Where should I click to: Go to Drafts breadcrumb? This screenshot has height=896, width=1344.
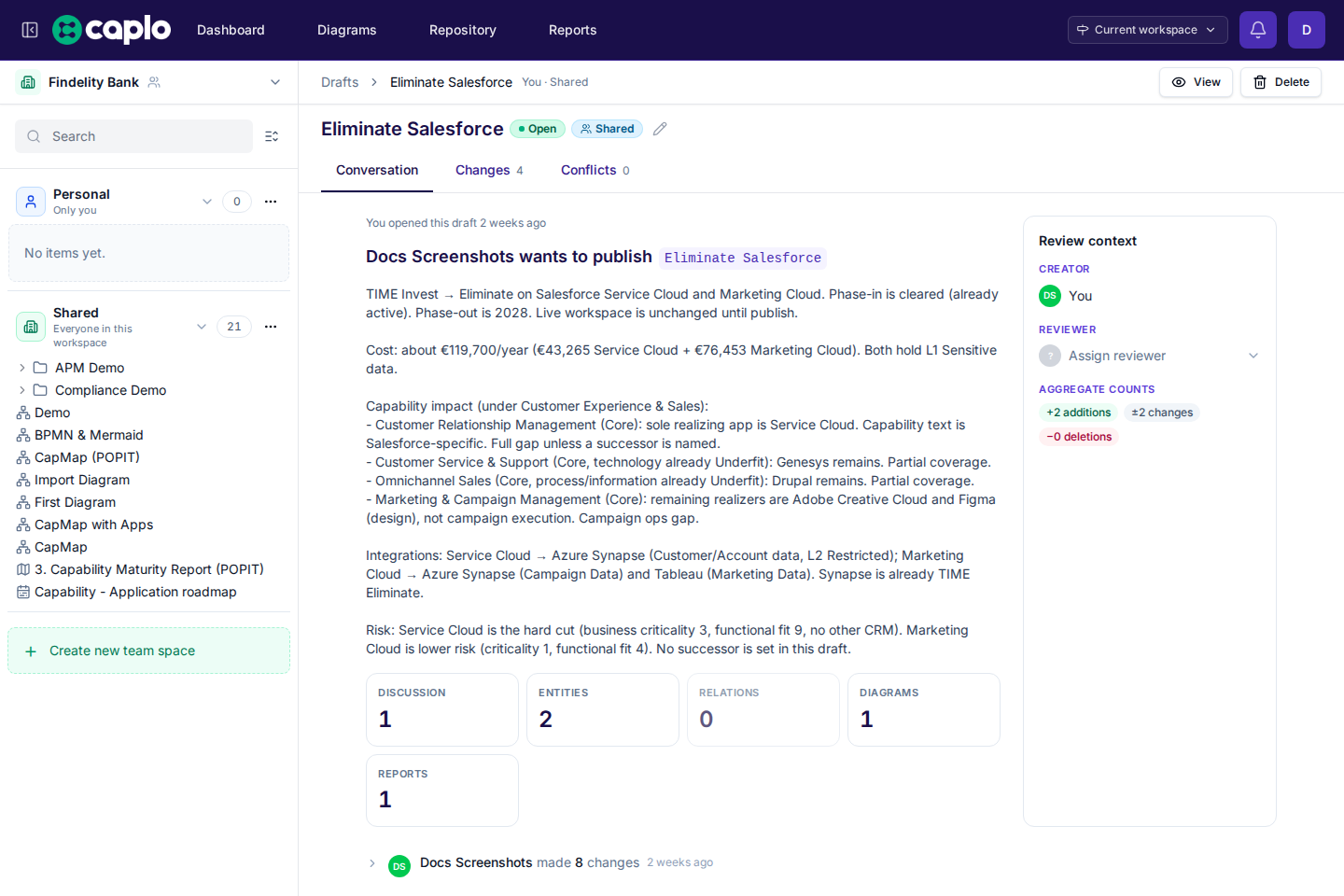point(340,82)
